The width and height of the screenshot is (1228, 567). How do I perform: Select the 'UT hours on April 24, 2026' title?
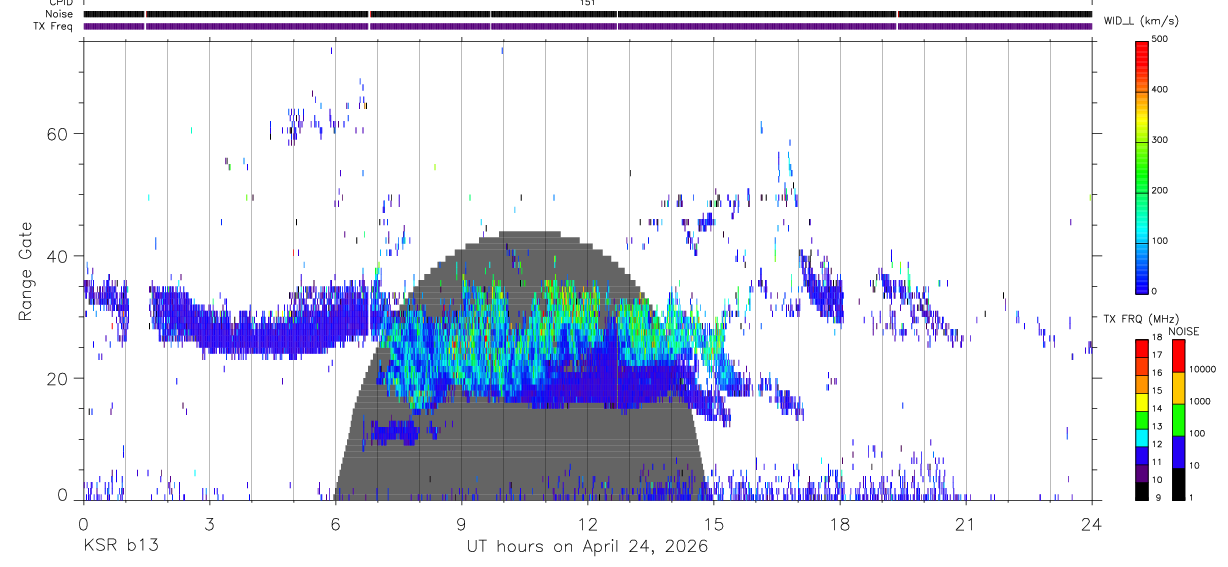587,546
